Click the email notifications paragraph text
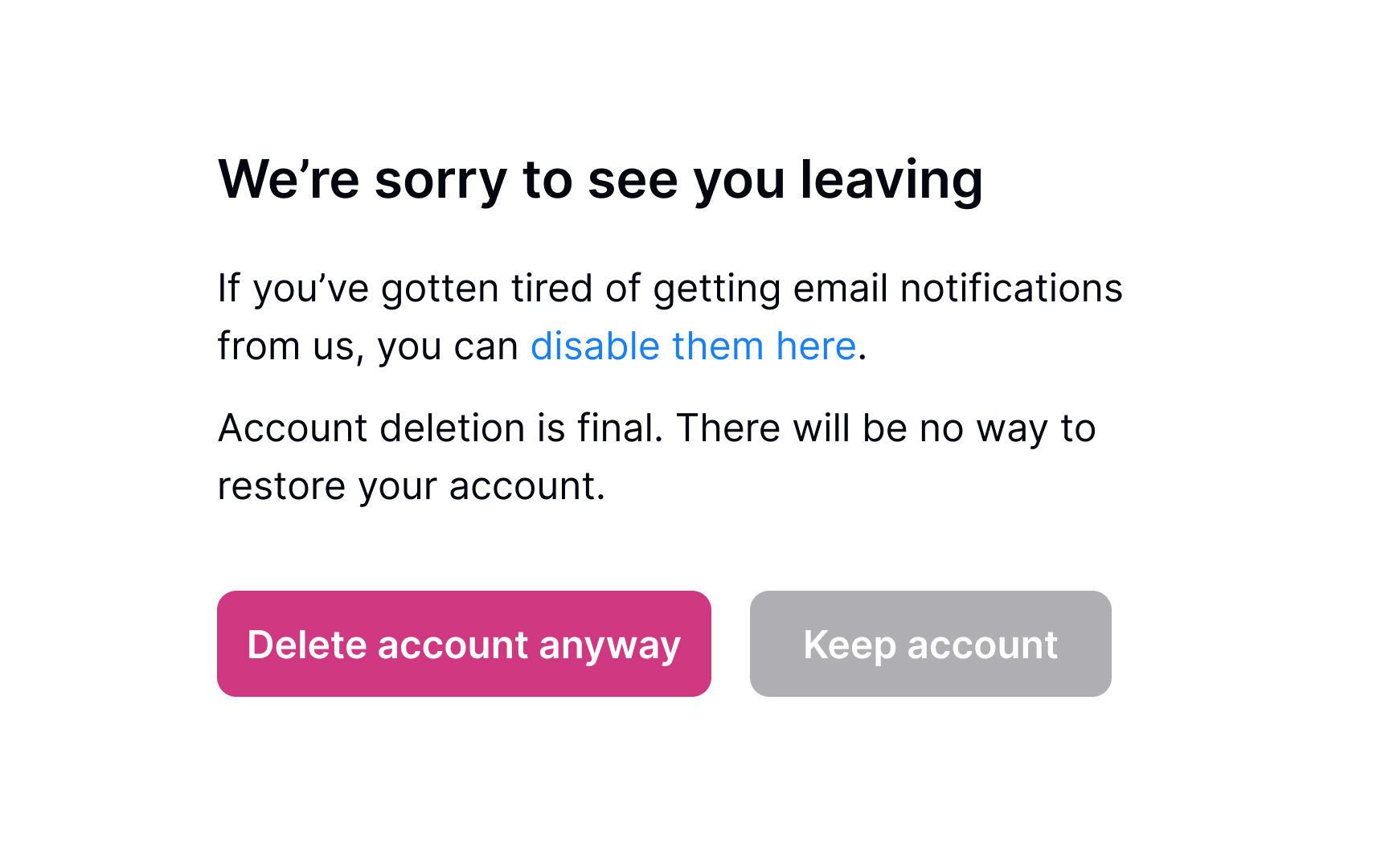The image size is (1389, 868). [669, 289]
